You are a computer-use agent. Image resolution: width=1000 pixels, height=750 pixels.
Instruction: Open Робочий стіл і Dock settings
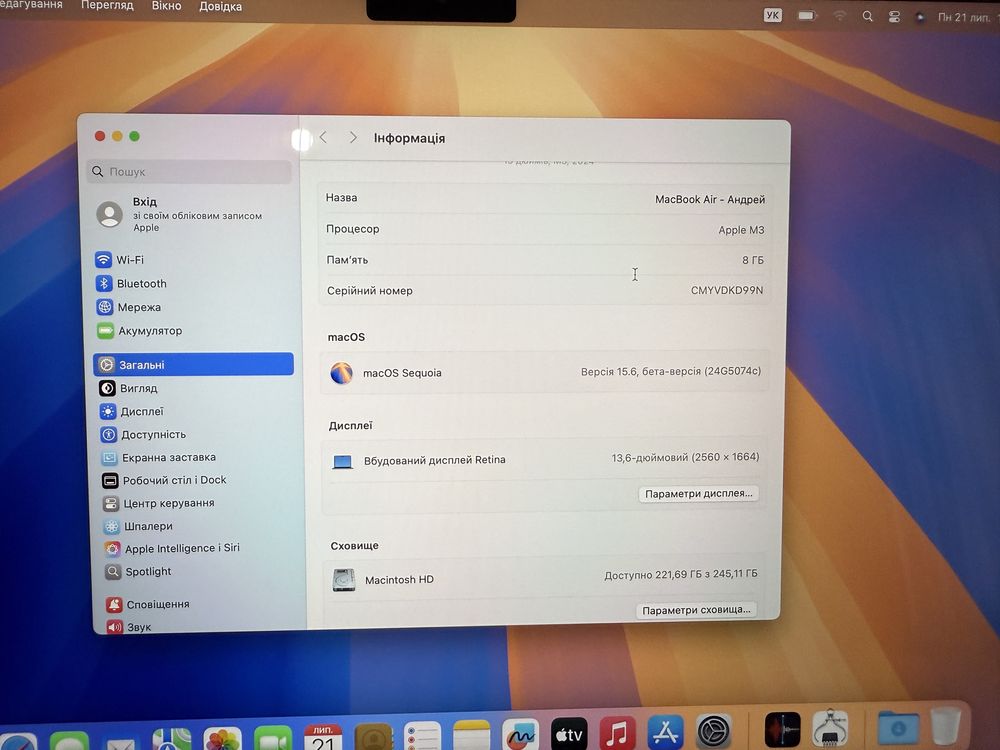165,480
